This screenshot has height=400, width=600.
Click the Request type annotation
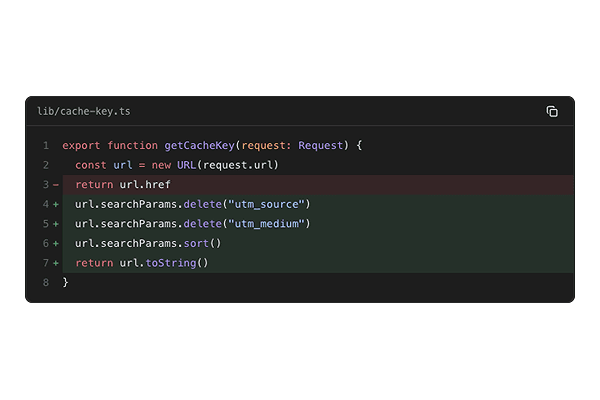pyautogui.click(x=320, y=145)
